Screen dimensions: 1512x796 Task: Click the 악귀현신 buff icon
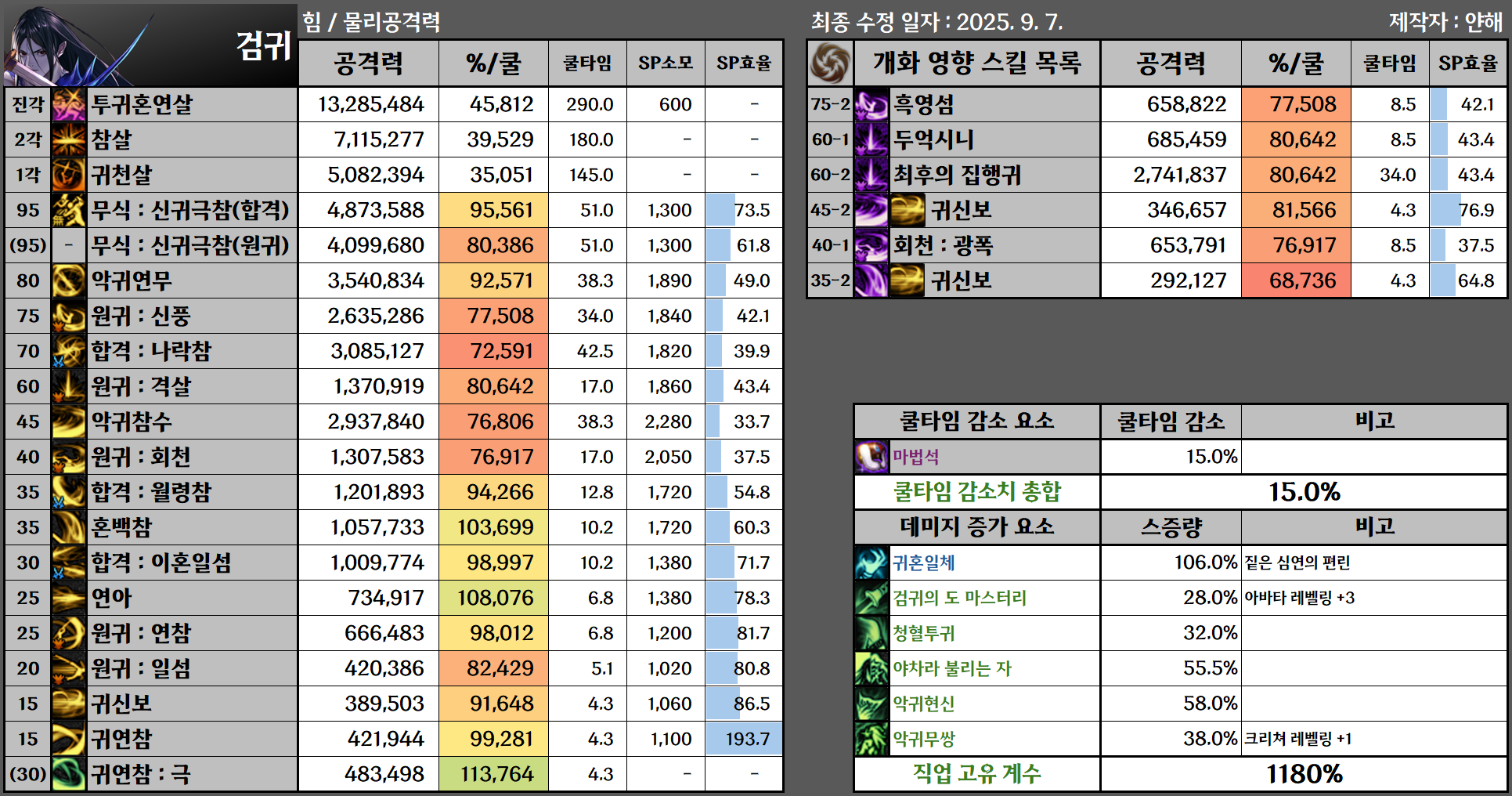[x=872, y=704]
